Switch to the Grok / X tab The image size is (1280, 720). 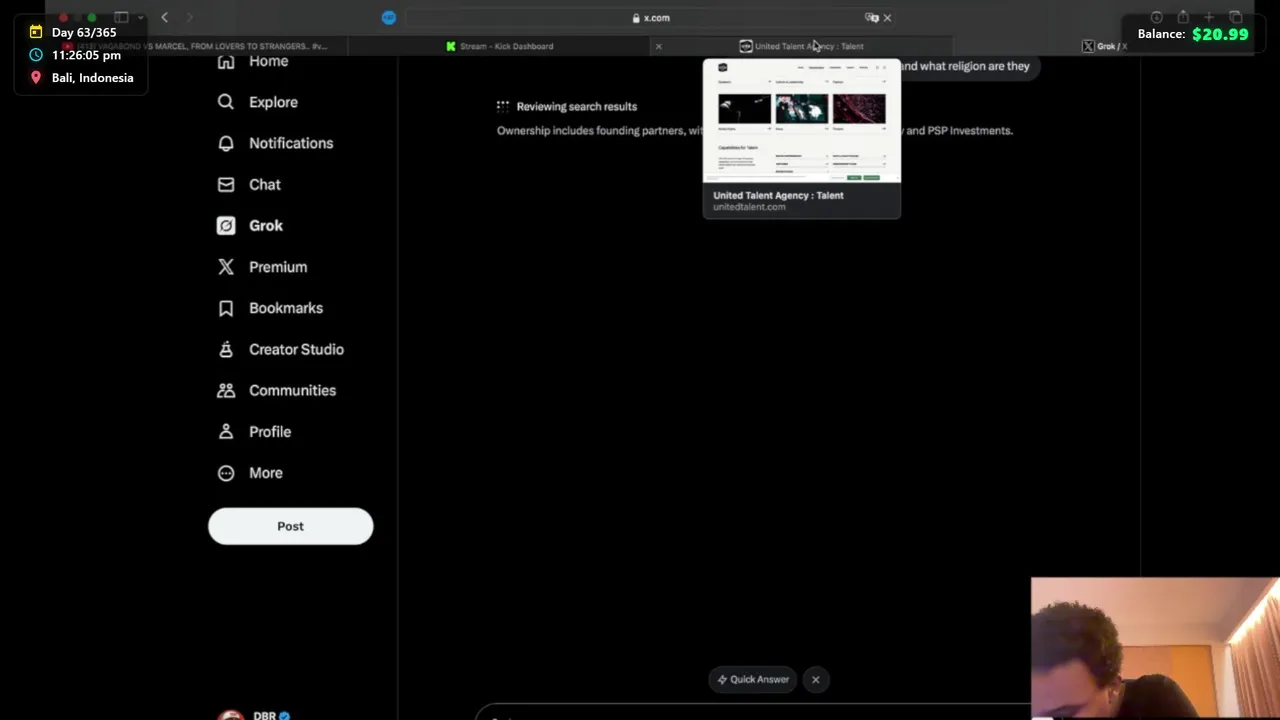[x=1104, y=46]
